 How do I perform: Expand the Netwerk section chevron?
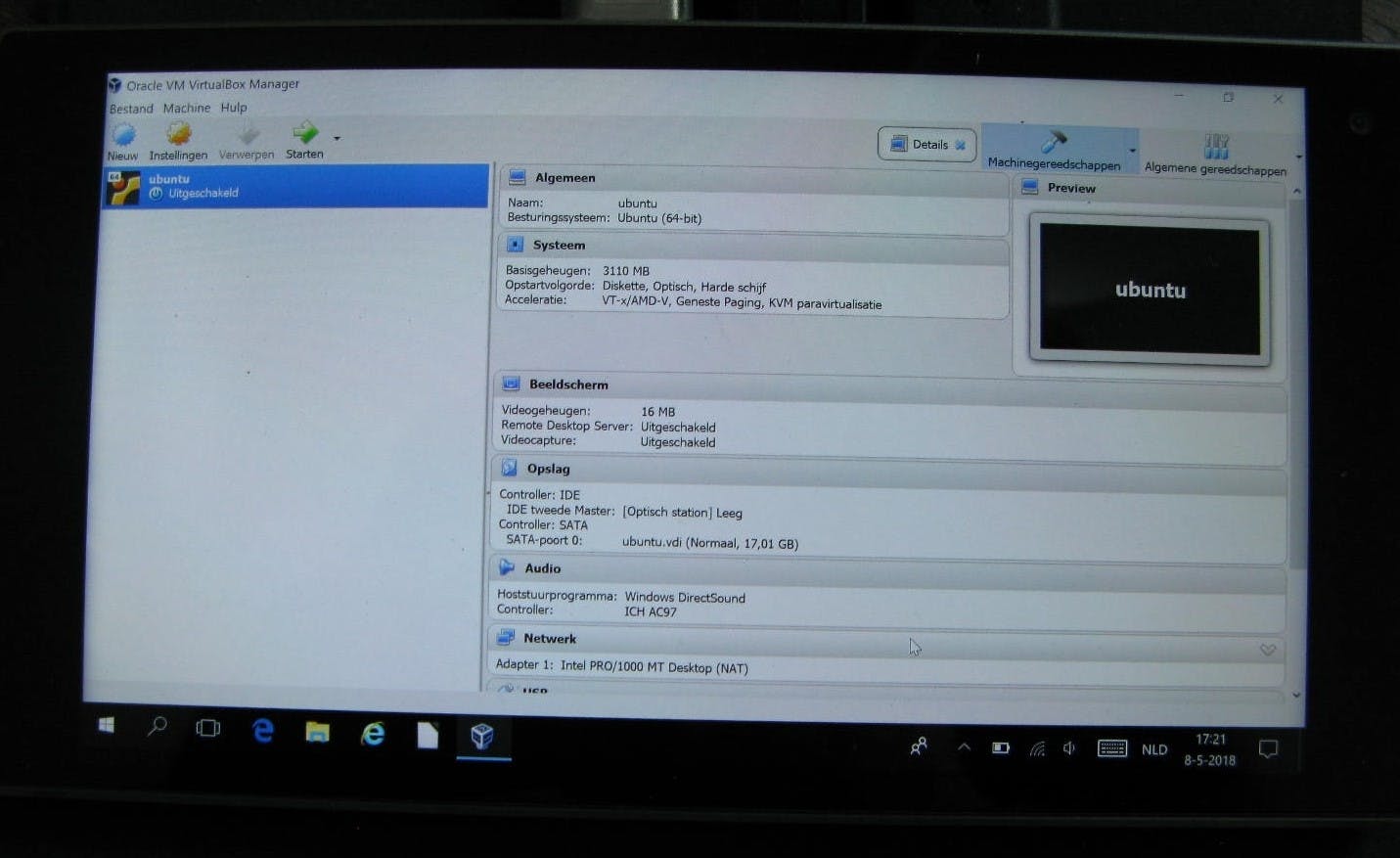click(x=1268, y=649)
